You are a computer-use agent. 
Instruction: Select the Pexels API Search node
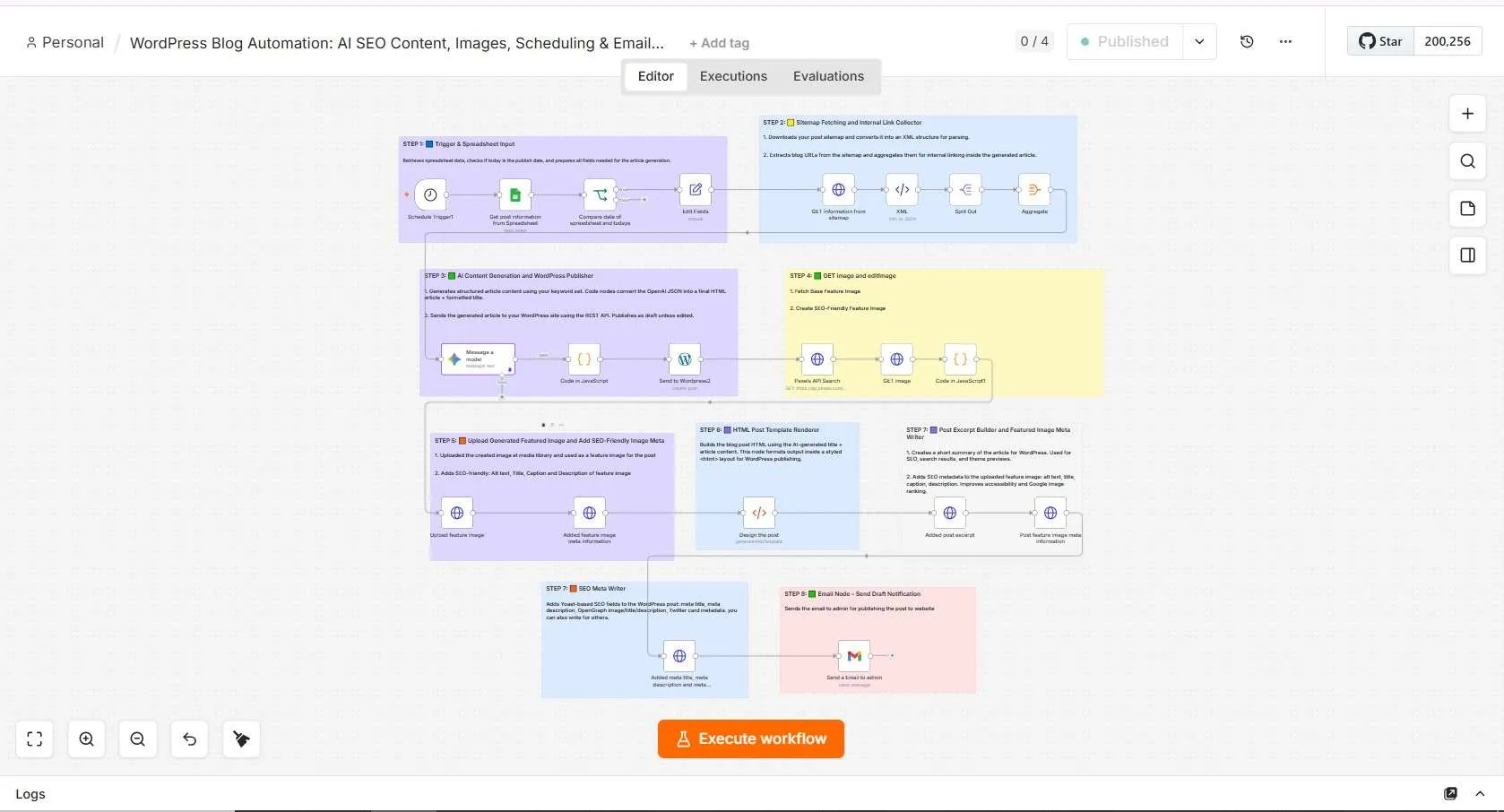point(817,359)
